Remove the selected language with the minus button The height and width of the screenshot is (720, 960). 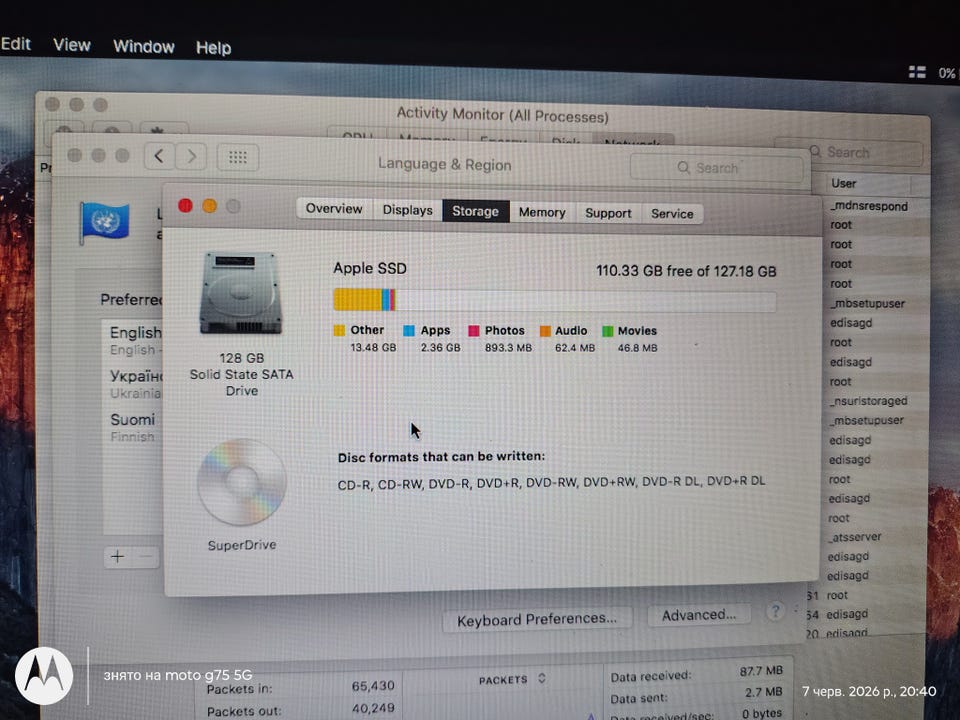point(146,557)
